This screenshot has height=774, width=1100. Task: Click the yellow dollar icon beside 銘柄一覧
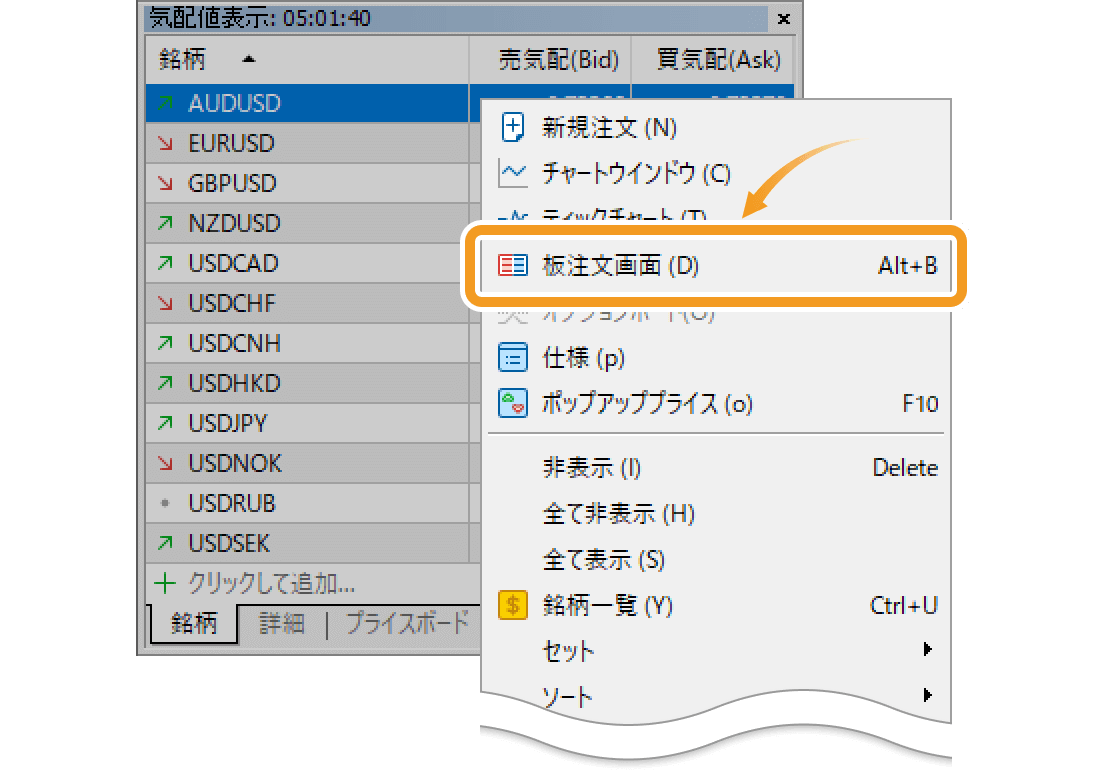click(x=513, y=605)
